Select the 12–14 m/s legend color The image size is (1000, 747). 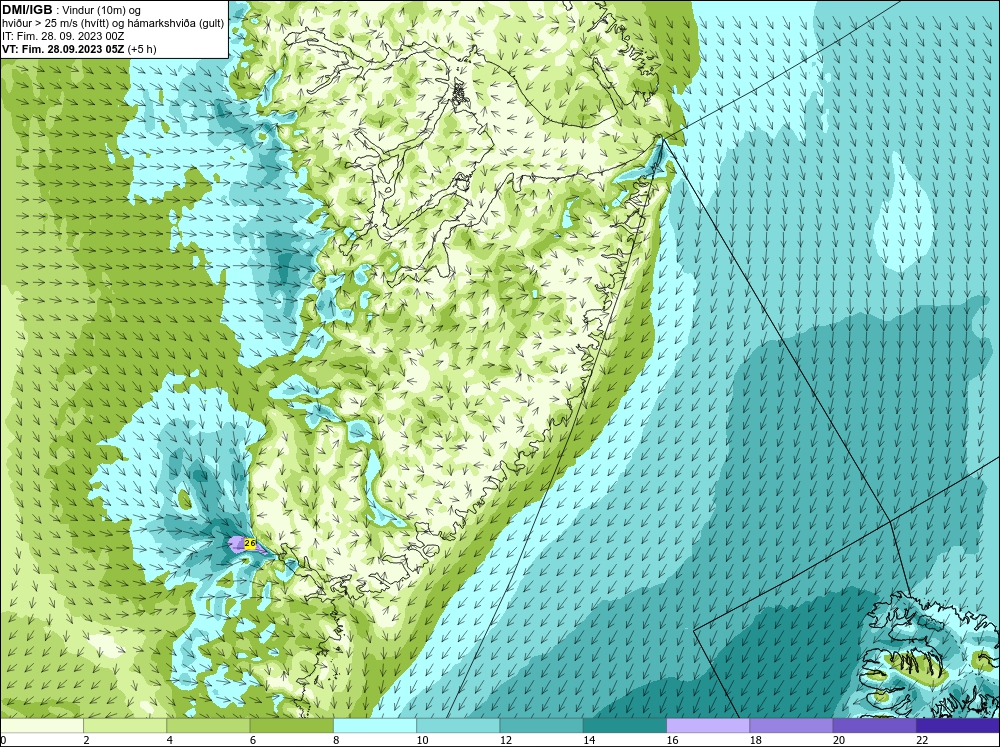click(x=541, y=726)
